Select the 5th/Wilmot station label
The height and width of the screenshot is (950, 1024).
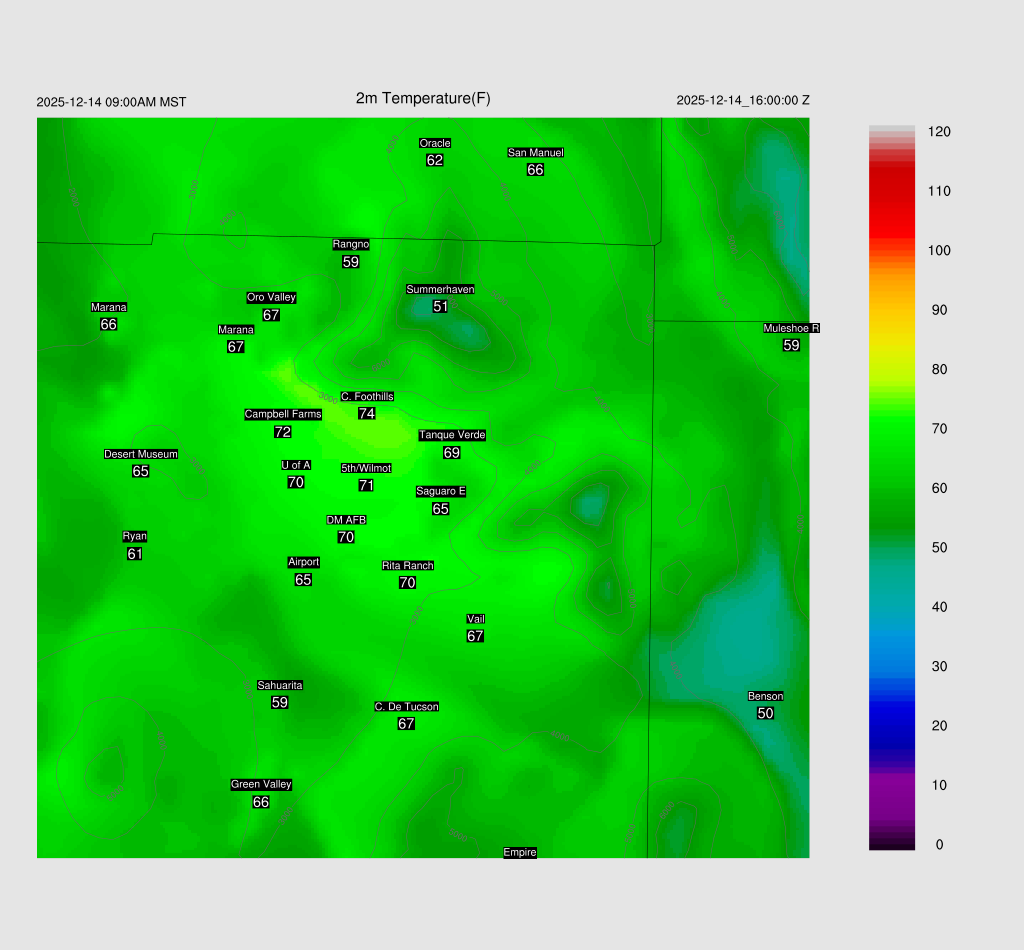tap(366, 468)
